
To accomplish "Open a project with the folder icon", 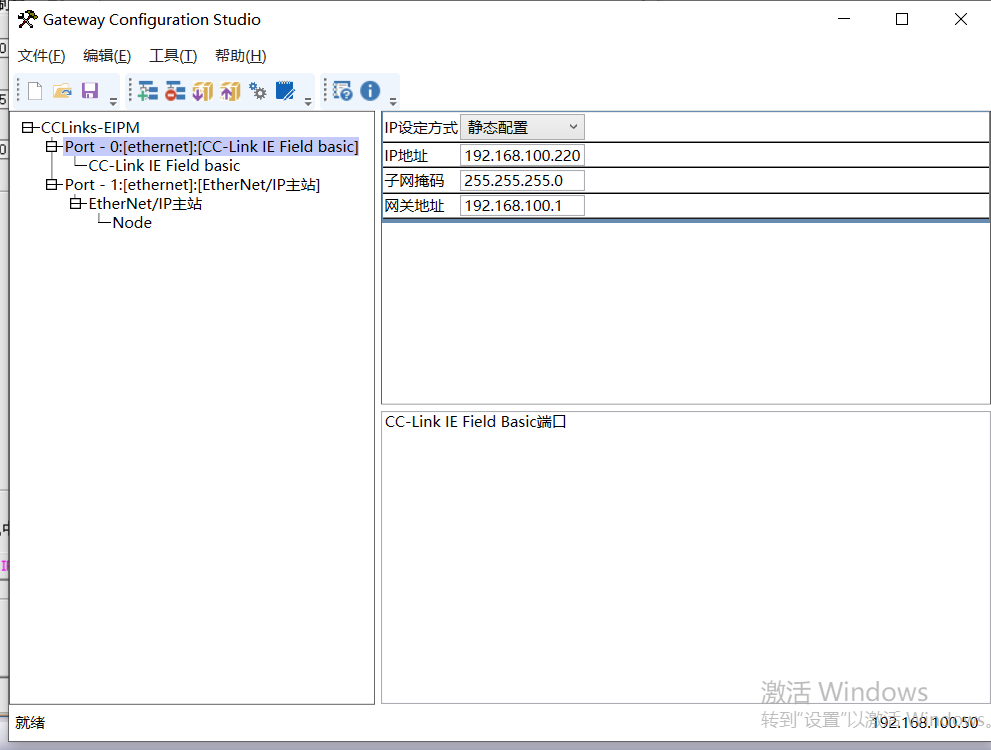I will point(63,92).
